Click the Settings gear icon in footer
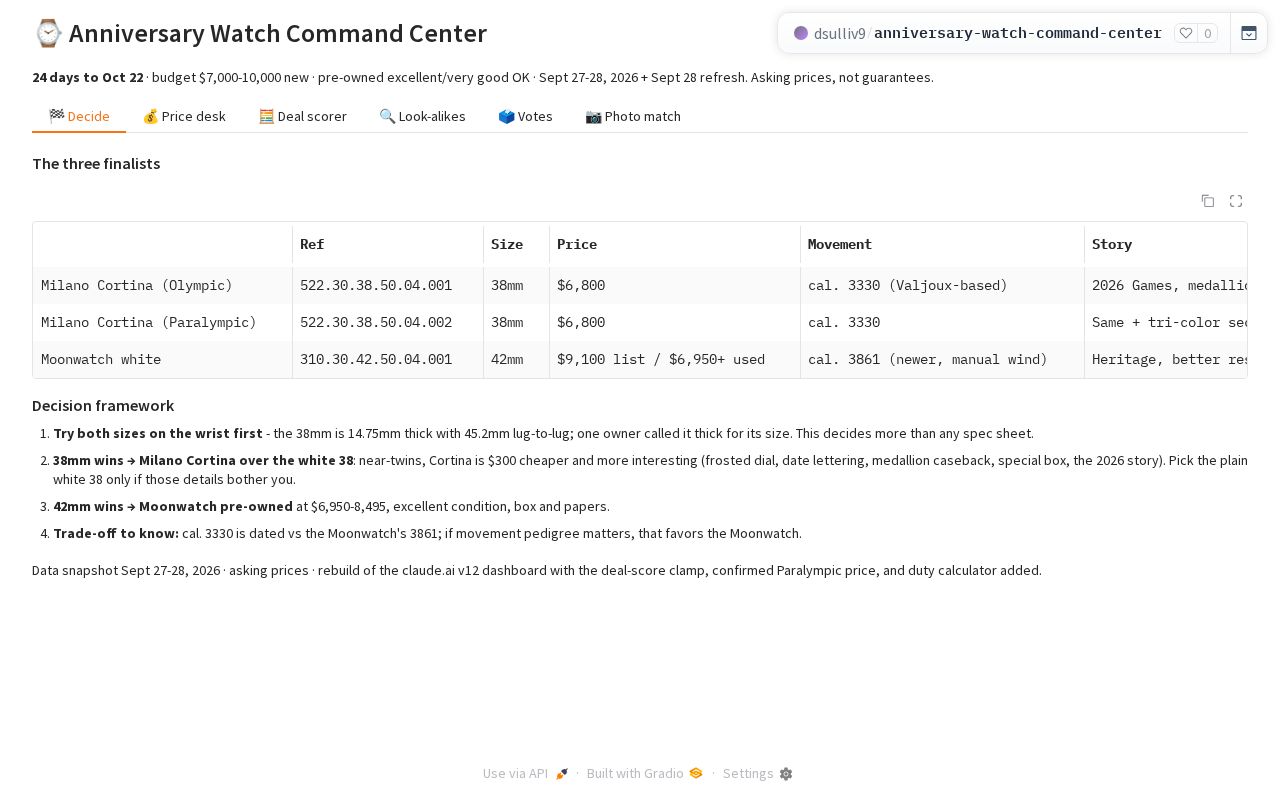This screenshot has height=800, width=1280. [x=786, y=774]
